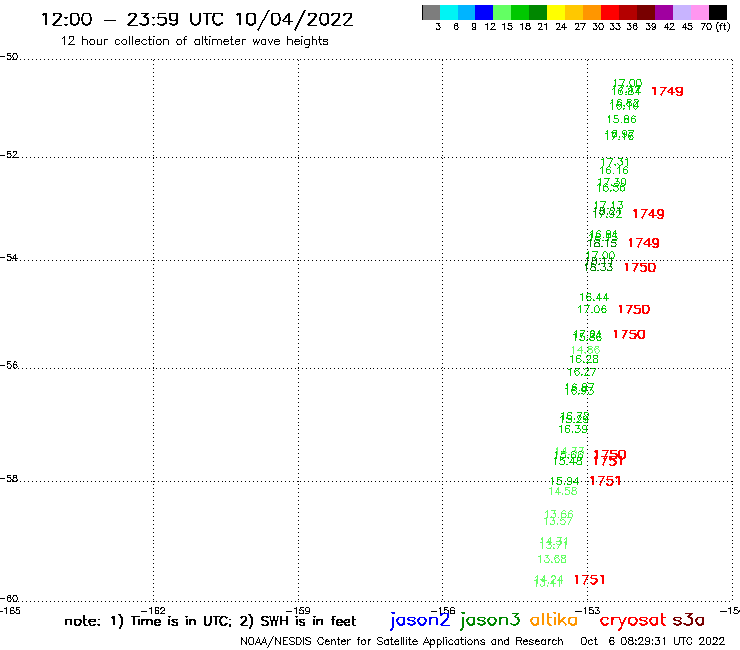
Task: Click the yellow swatch in the color scale
Action: (x=556, y=12)
